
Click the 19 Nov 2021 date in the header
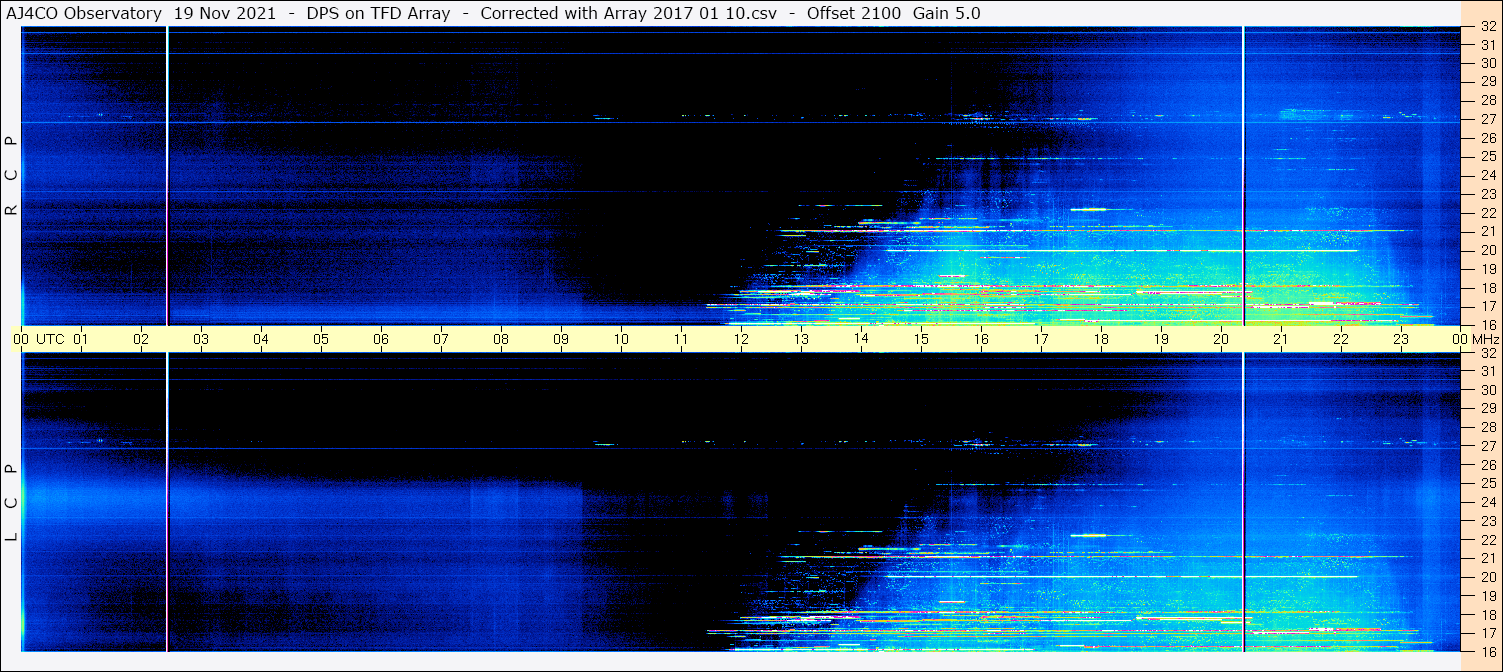[x=225, y=13]
